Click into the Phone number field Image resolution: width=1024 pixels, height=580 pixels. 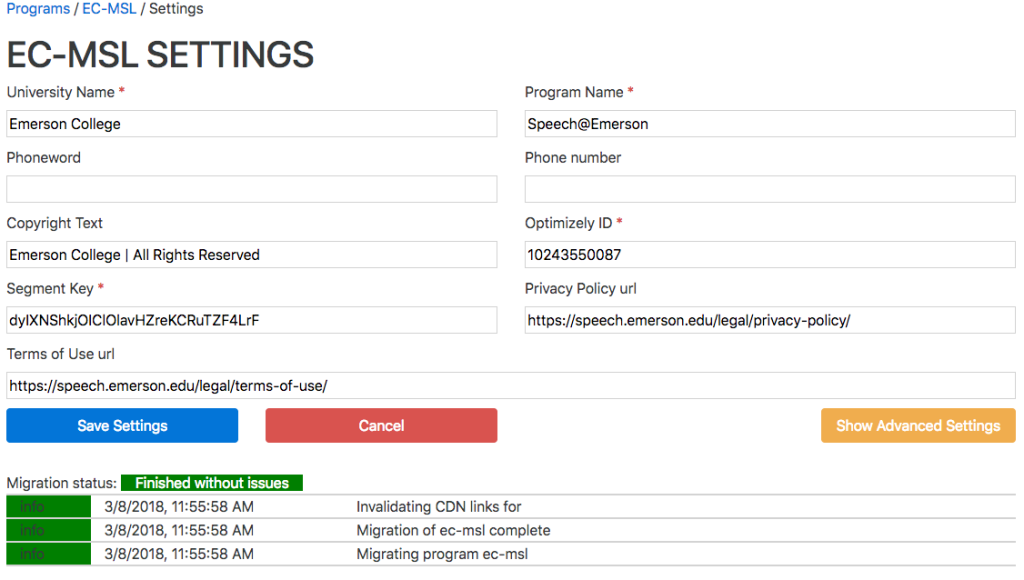[769, 189]
